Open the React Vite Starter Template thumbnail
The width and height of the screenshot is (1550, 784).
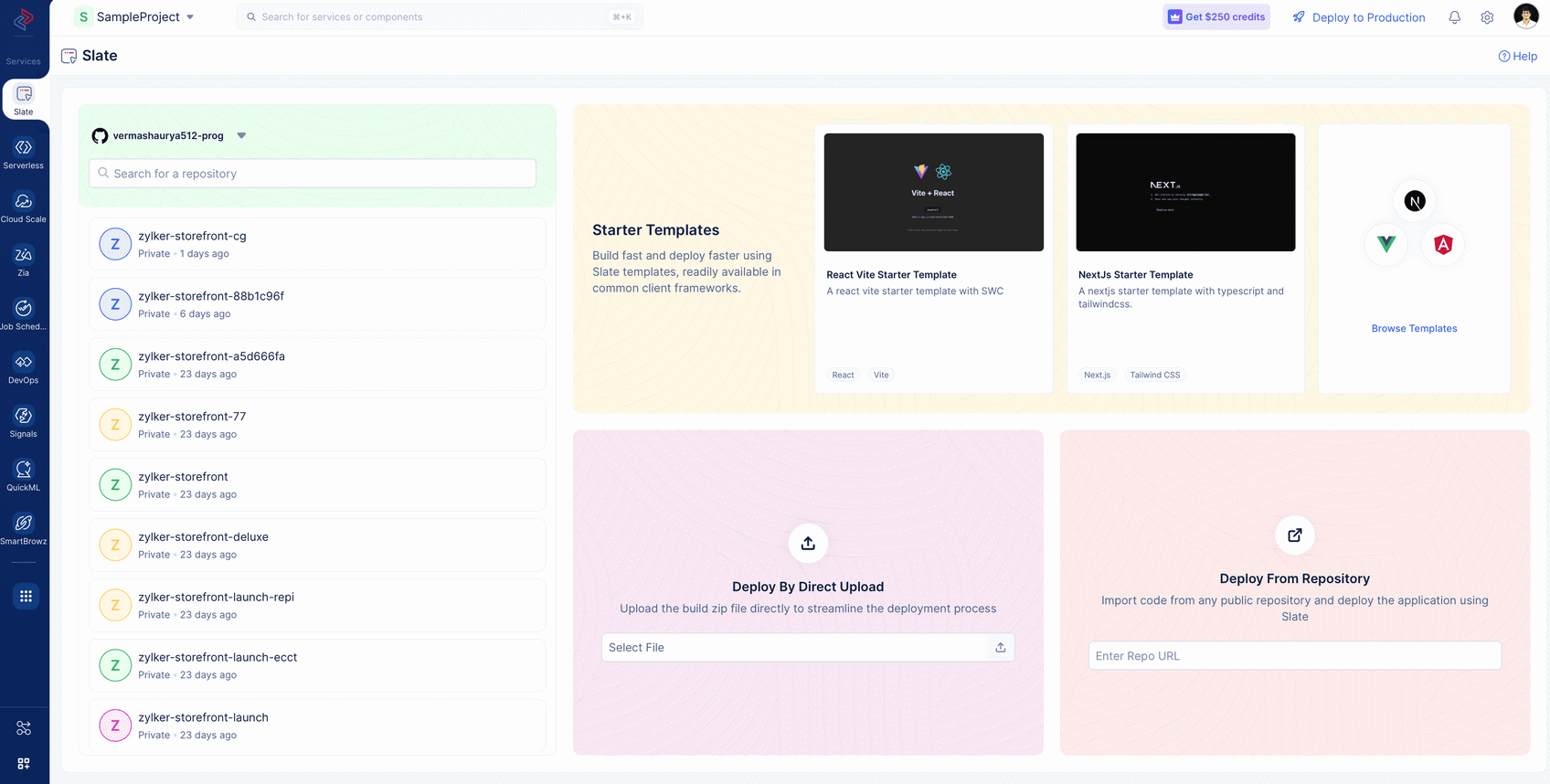point(933,192)
